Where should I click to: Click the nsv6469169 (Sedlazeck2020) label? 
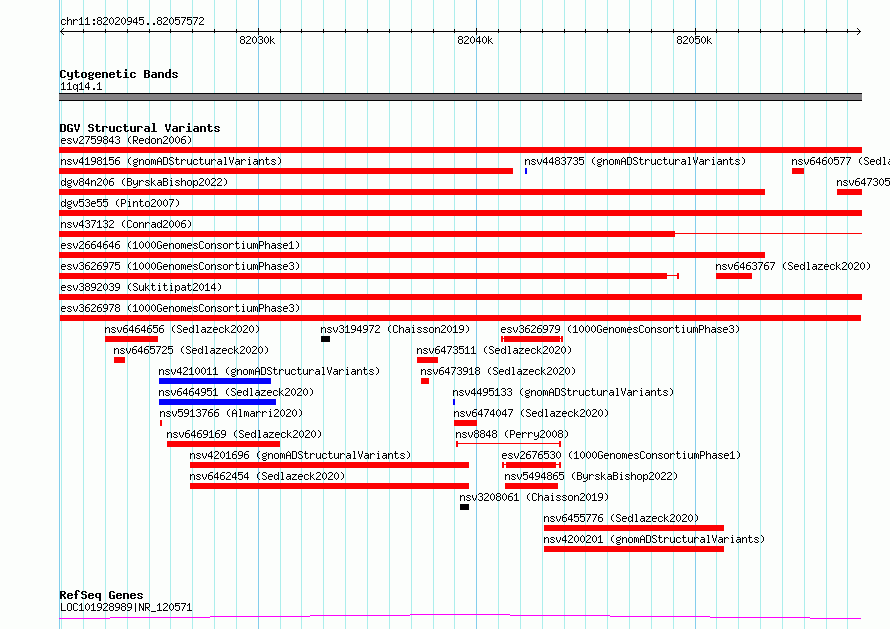244,434
